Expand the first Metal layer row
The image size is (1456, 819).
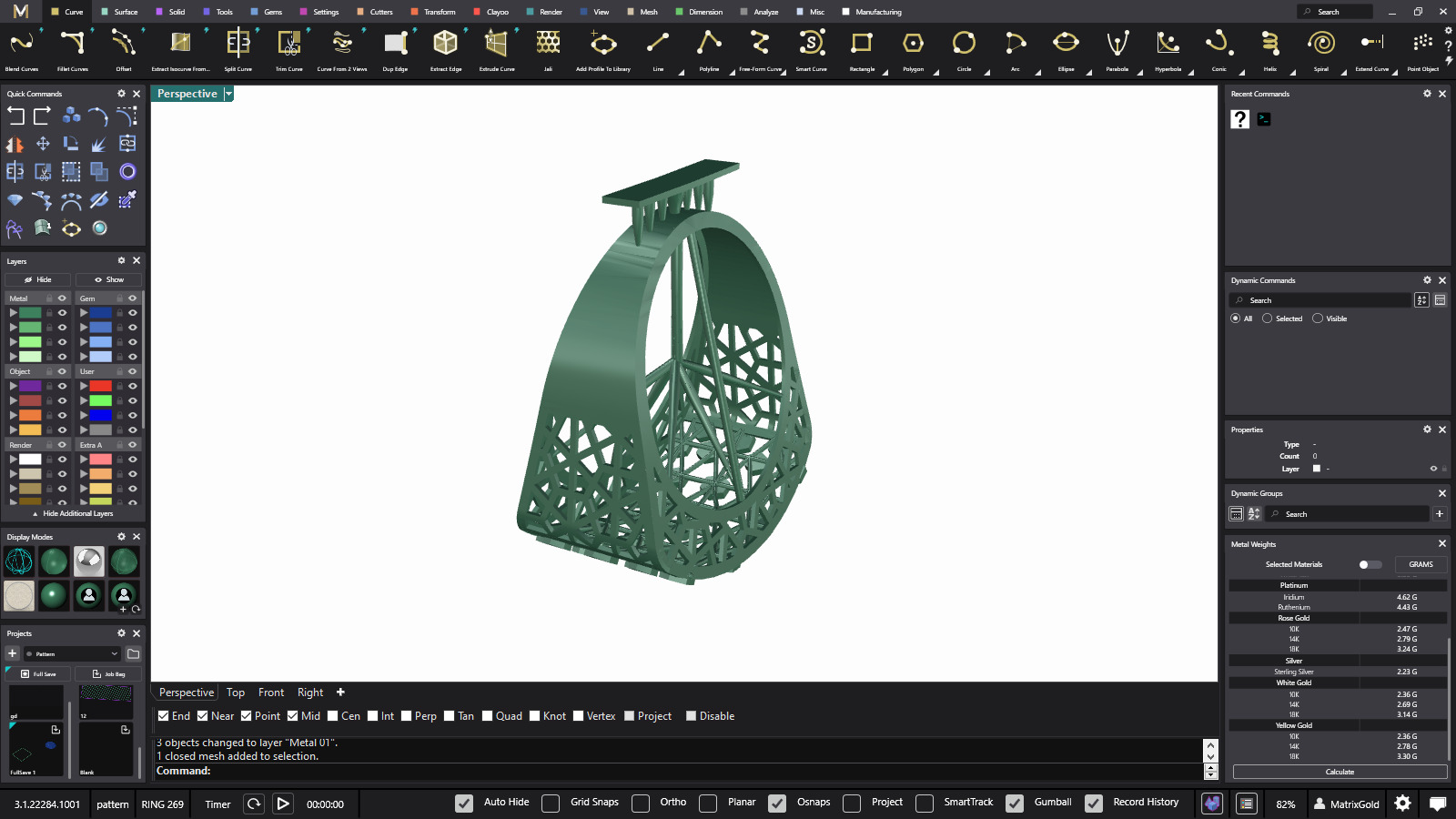13,313
